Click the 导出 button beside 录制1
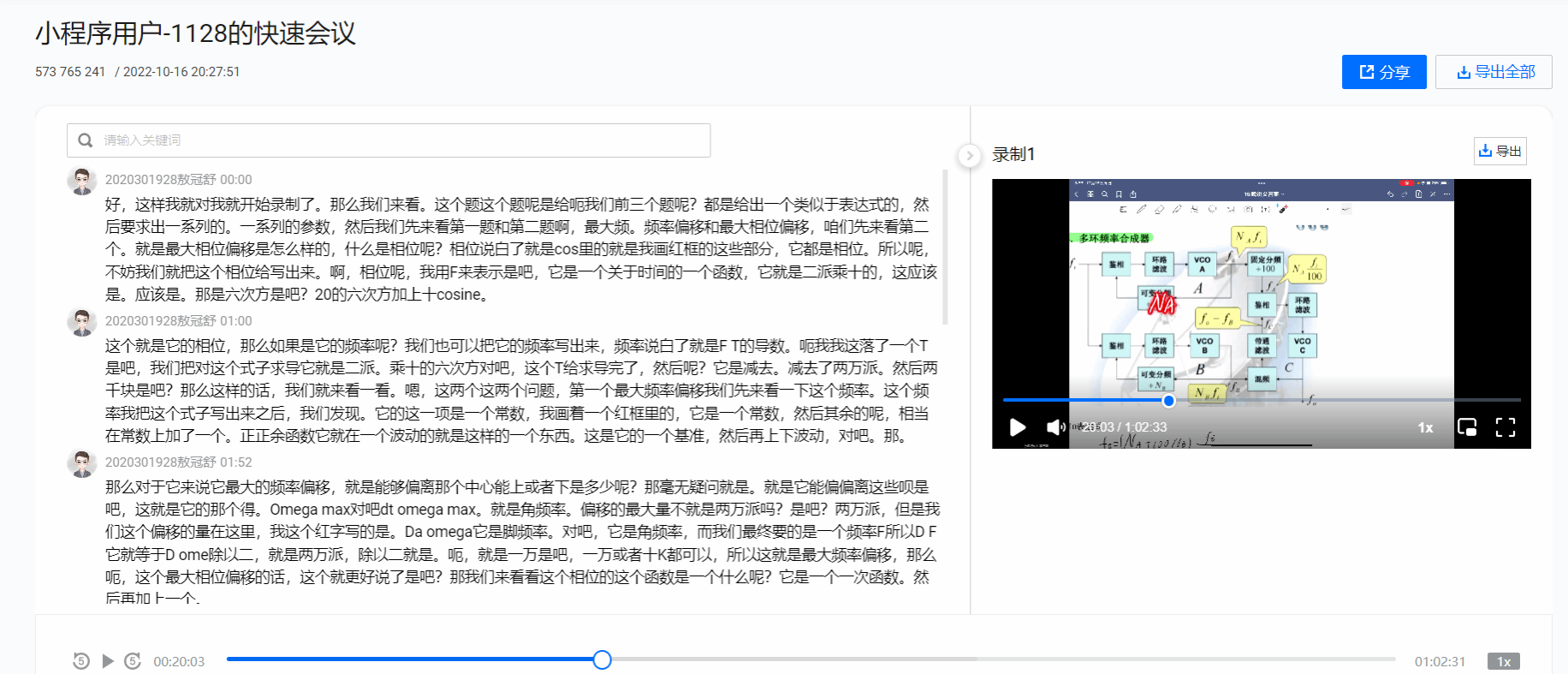This screenshot has height=674, width=1568. tap(1500, 152)
